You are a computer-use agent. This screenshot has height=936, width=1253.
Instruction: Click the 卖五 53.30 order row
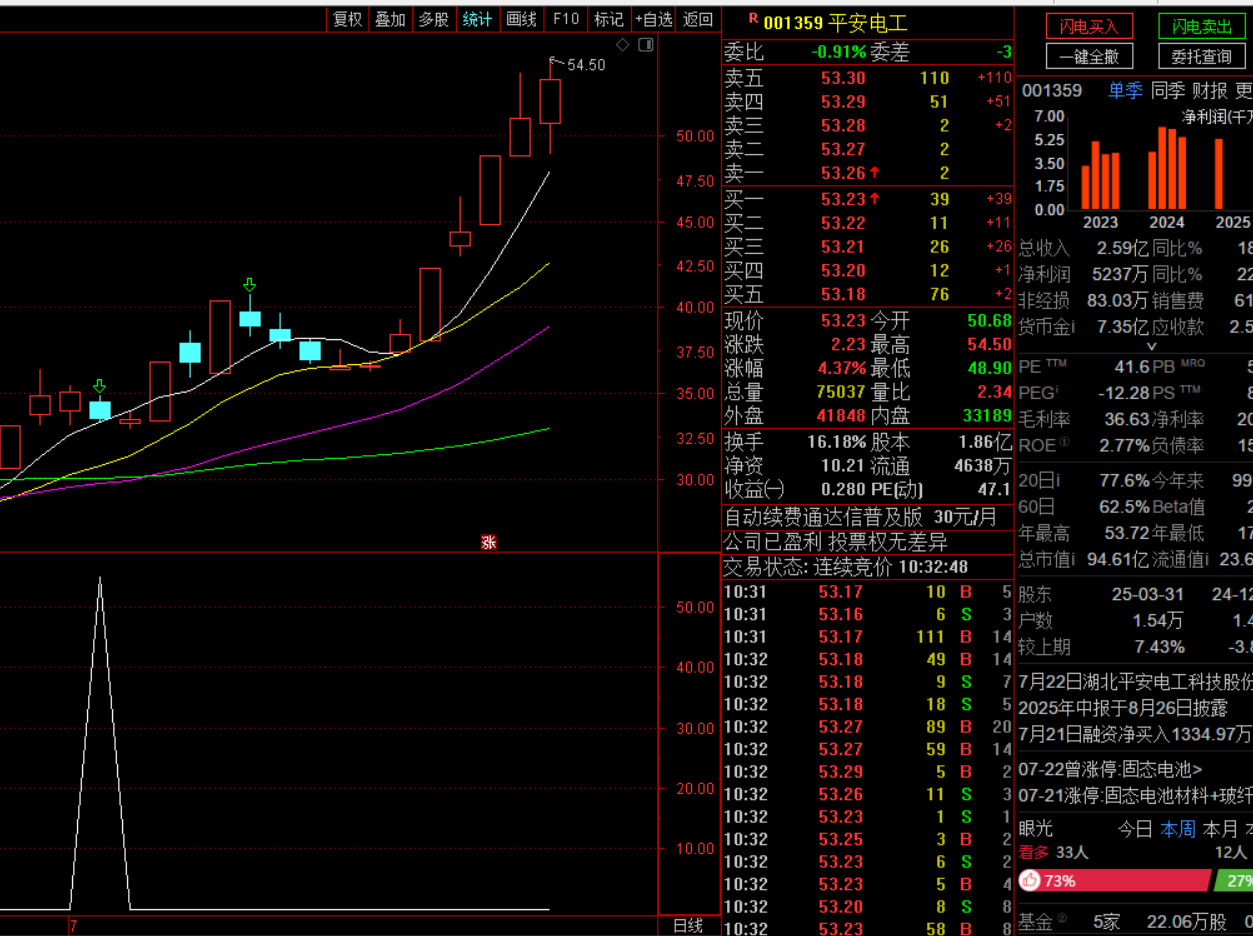click(x=868, y=78)
